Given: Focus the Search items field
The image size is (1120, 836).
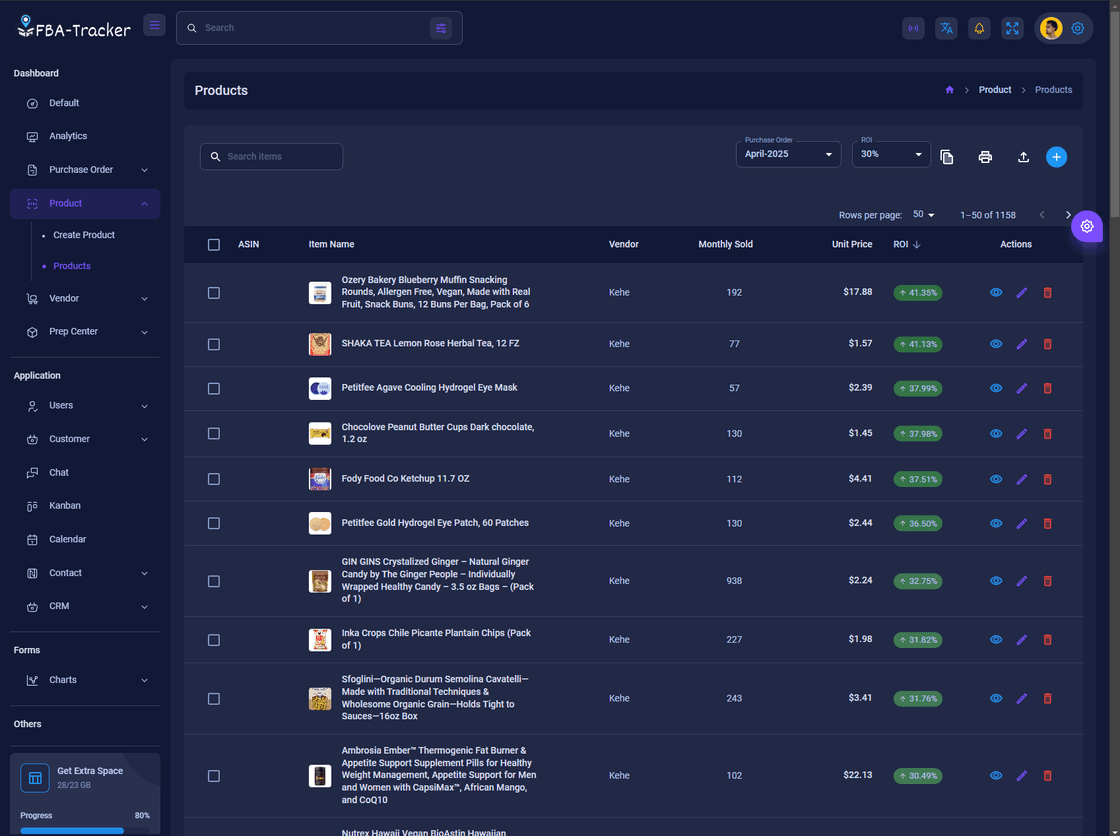Looking at the screenshot, I should pos(271,157).
